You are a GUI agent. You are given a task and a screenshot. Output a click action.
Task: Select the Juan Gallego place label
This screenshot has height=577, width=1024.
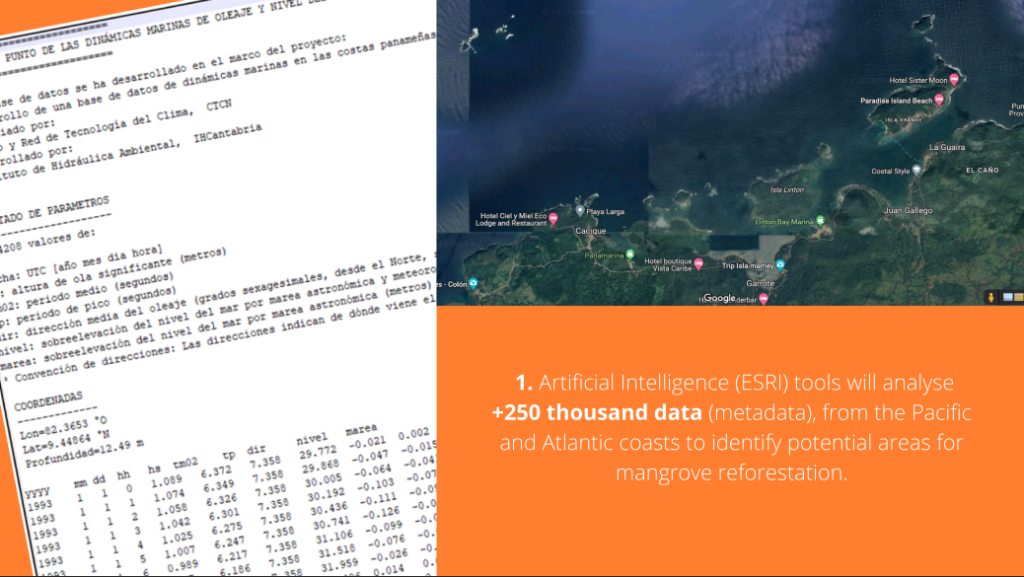click(x=908, y=211)
